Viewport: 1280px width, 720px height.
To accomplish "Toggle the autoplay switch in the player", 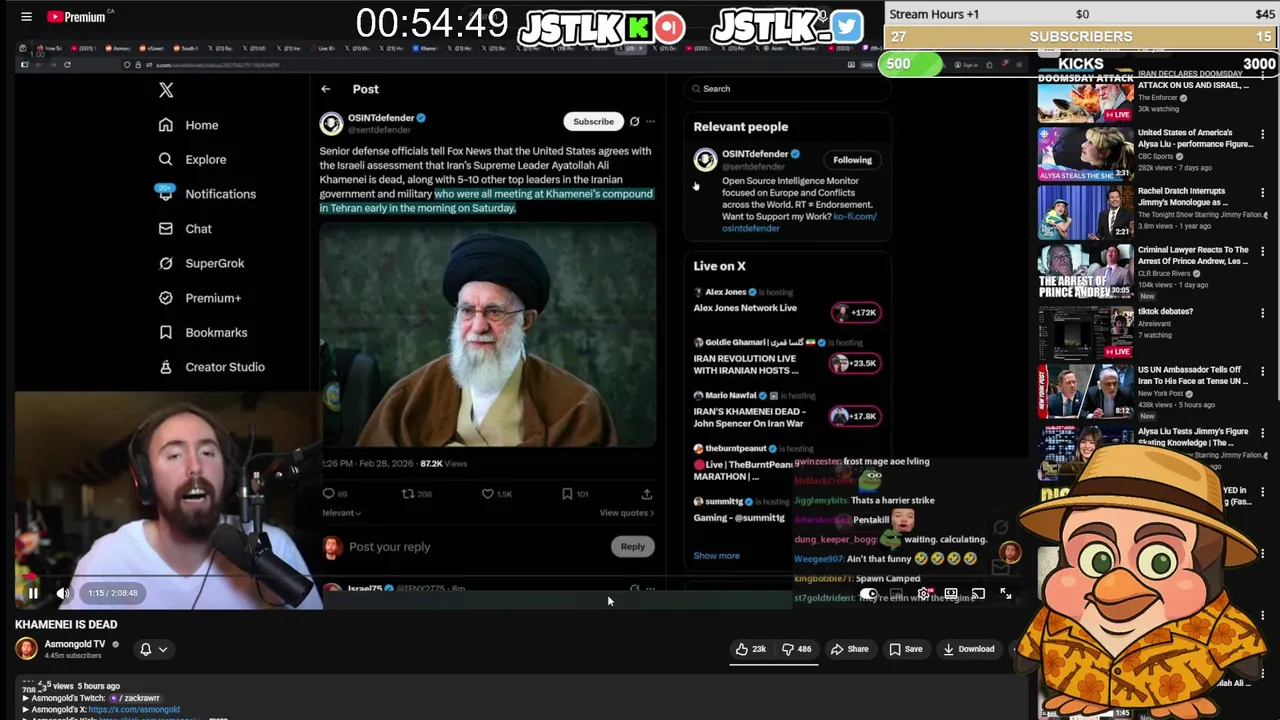I will (x=868, y=594).
